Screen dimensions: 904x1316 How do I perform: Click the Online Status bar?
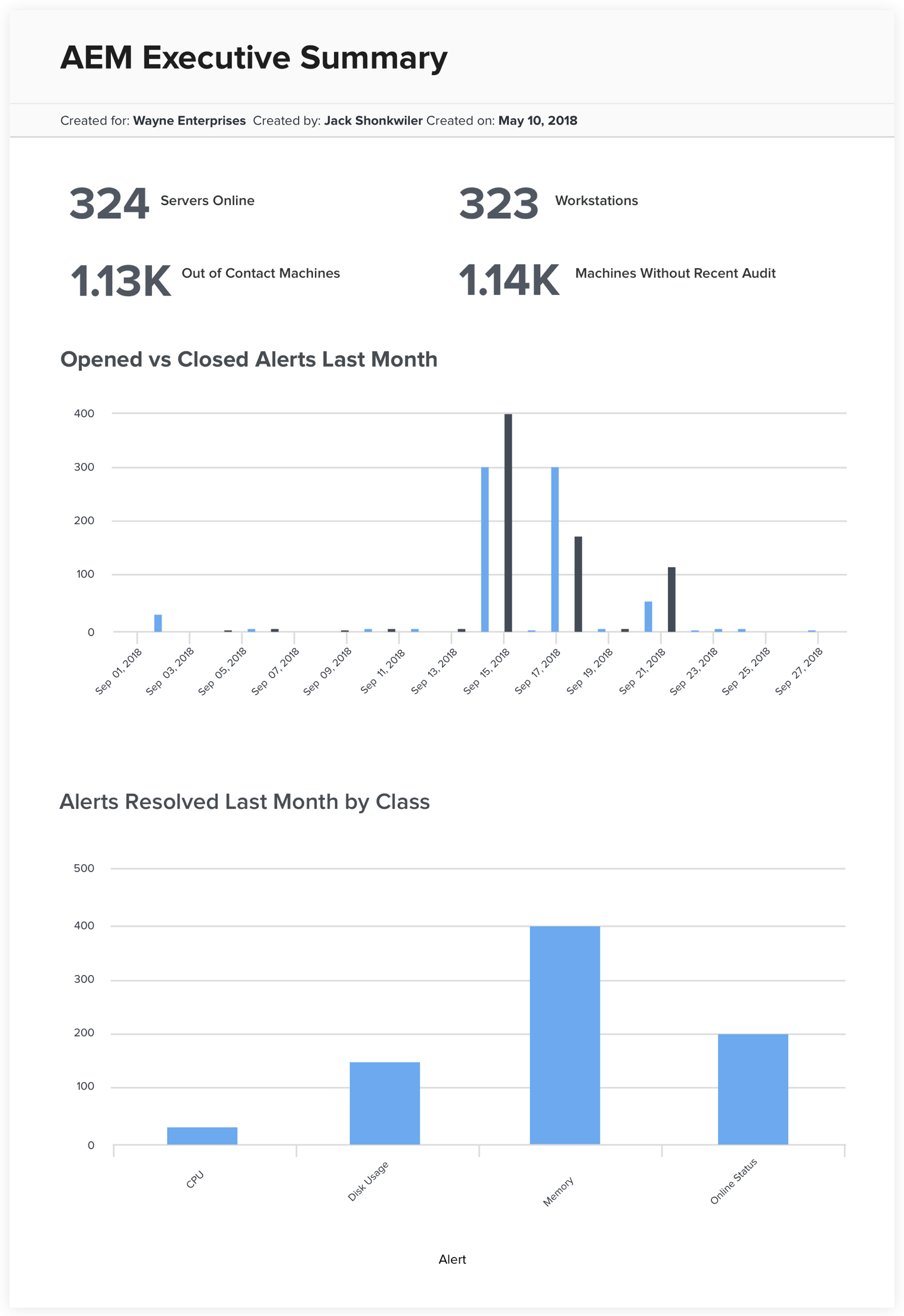point(753,1090)
